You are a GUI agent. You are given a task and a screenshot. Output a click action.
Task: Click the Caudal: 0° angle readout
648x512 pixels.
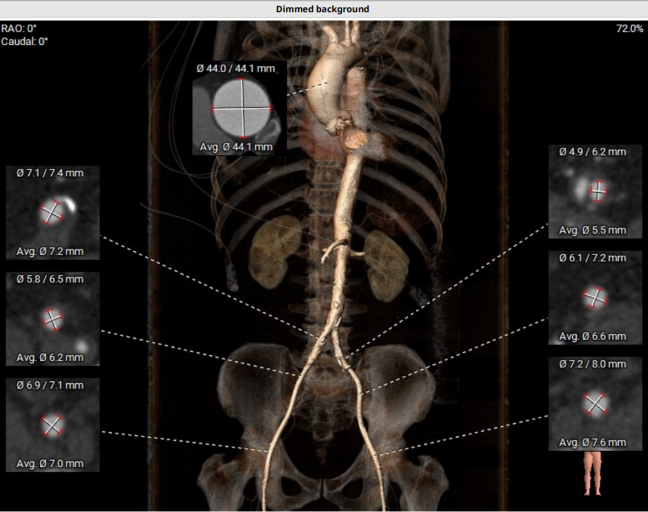click(28, 41)
